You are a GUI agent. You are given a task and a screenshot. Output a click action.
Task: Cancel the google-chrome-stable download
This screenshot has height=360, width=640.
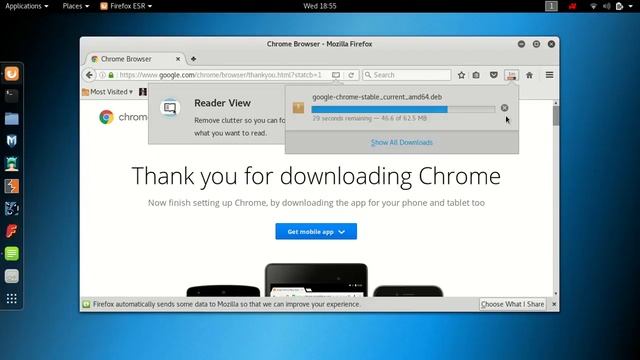point(504,108)
